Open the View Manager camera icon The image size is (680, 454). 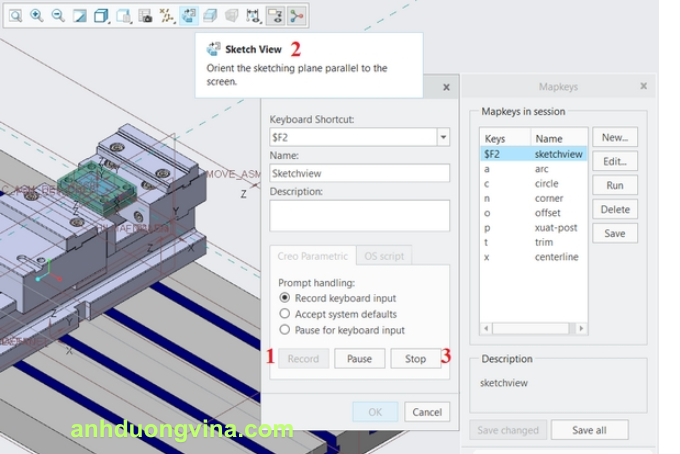145,15
